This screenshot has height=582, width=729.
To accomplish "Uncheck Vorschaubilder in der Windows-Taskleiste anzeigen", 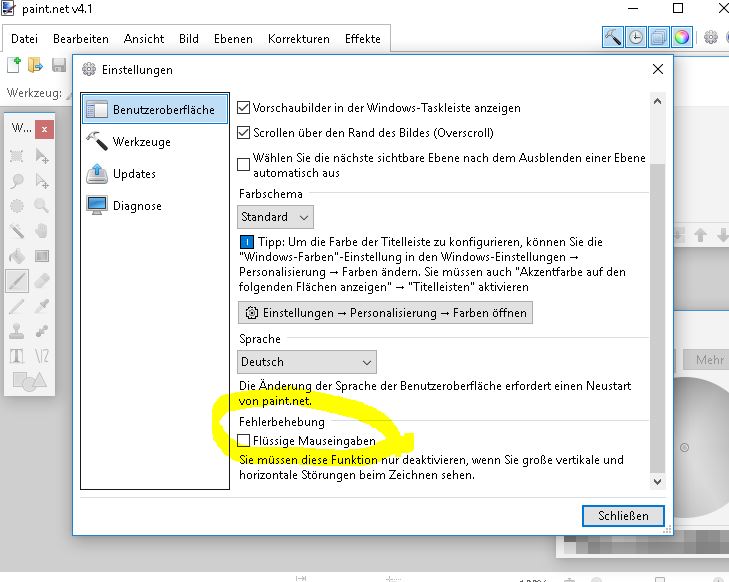I will [x=244, y=108].
